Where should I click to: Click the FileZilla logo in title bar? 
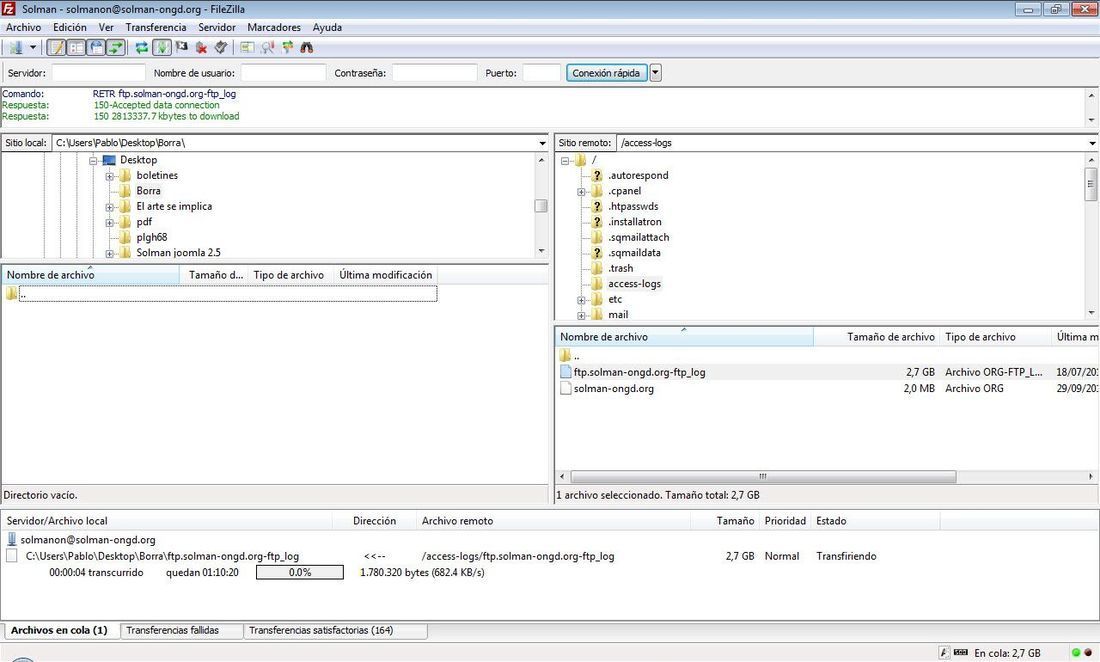pos(9,9)
